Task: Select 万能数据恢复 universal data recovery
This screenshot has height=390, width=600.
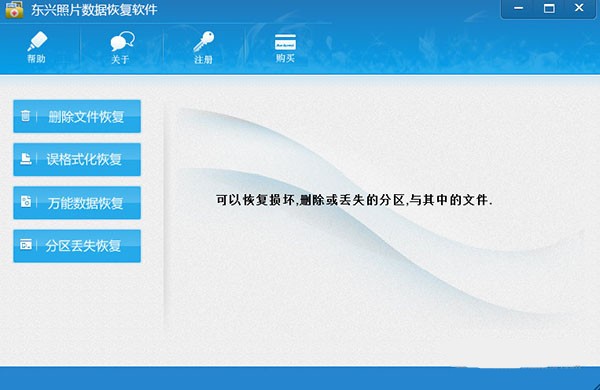Action: [77, 203]
